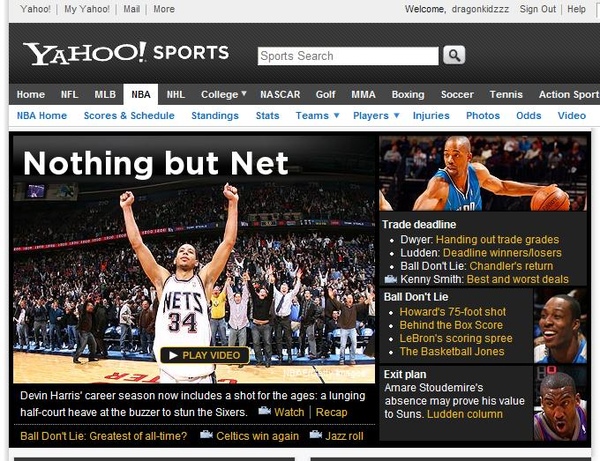Go to NBA Home
The width and height of the screenshot is (600, 461).
point(42,116)
